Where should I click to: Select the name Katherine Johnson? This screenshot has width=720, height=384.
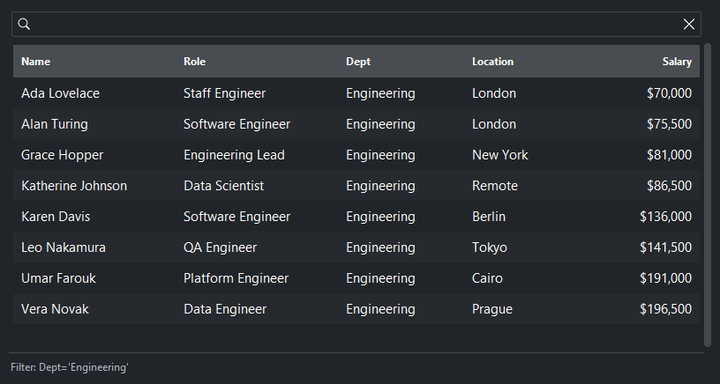[x=74, y=186]
